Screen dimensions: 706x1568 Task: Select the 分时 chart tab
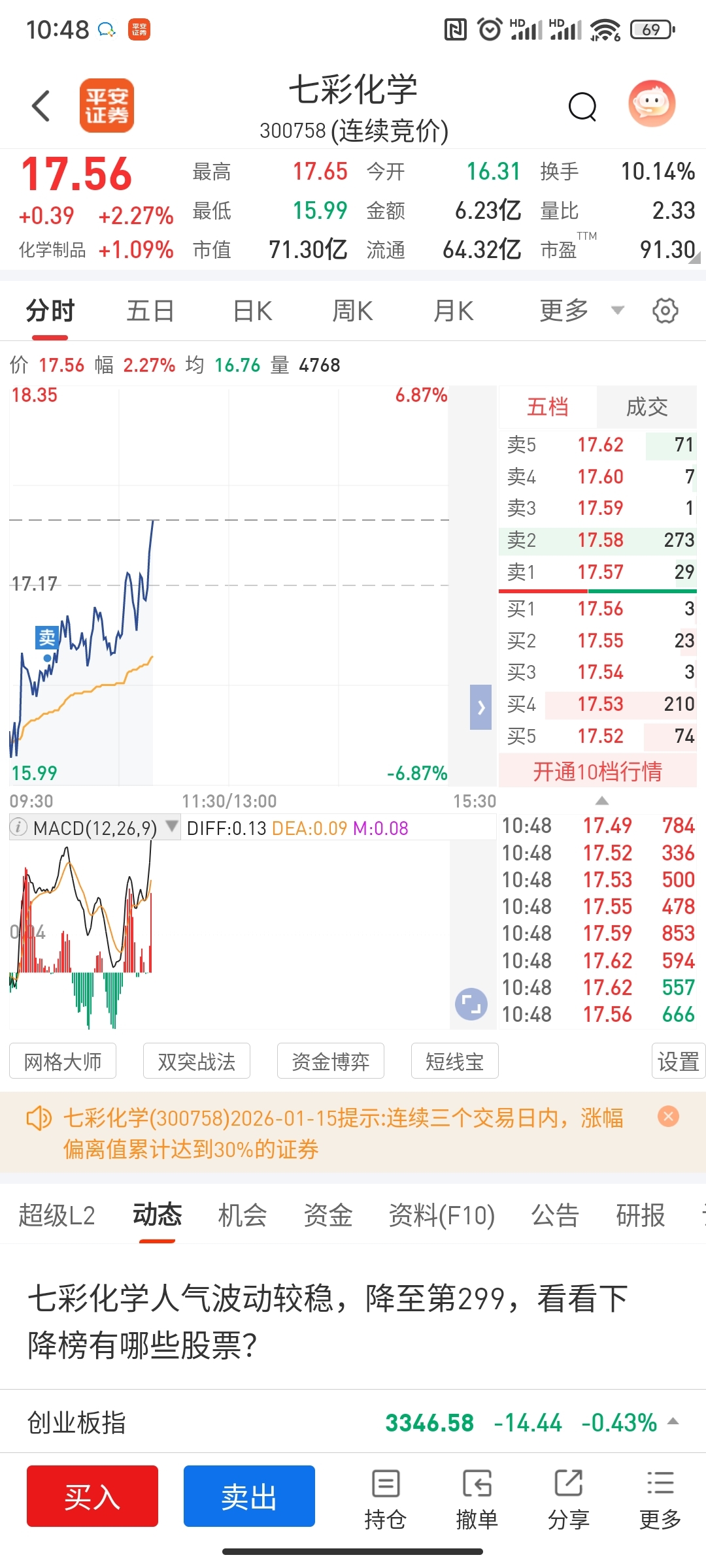[x=50, y=311]
